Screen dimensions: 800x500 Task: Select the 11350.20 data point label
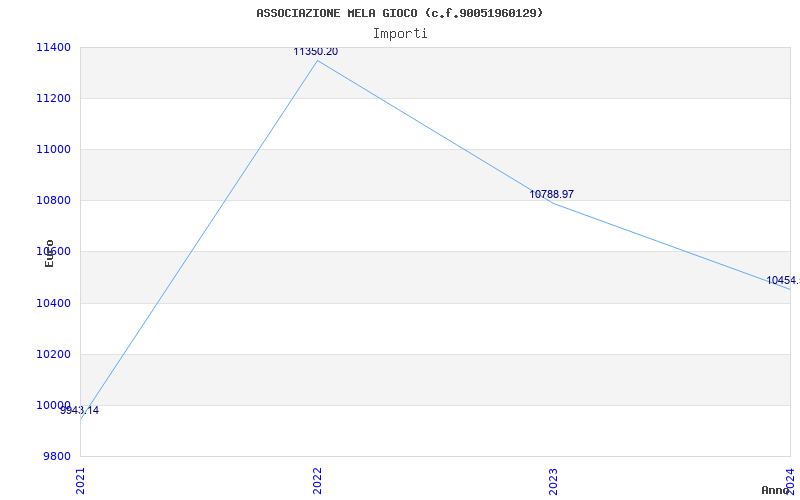point(315,52)
